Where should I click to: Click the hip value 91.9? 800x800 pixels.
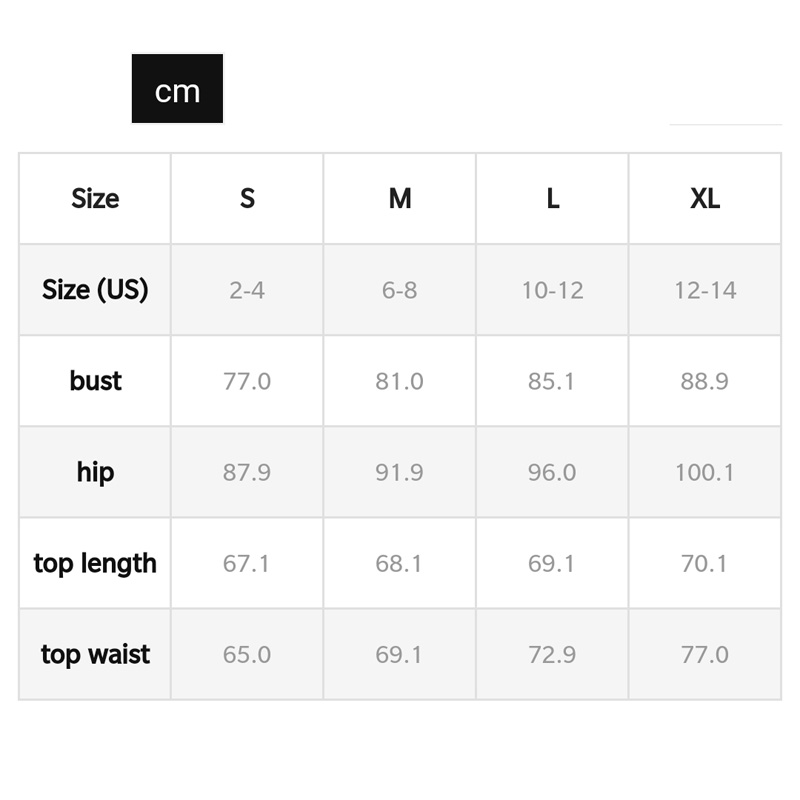coord(400,472)
